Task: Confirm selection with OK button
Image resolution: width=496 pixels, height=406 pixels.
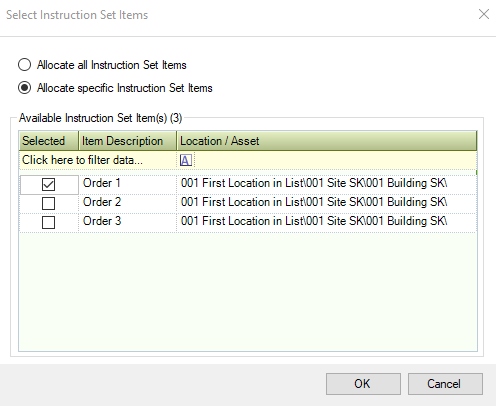Action: (x=363, y=384)
